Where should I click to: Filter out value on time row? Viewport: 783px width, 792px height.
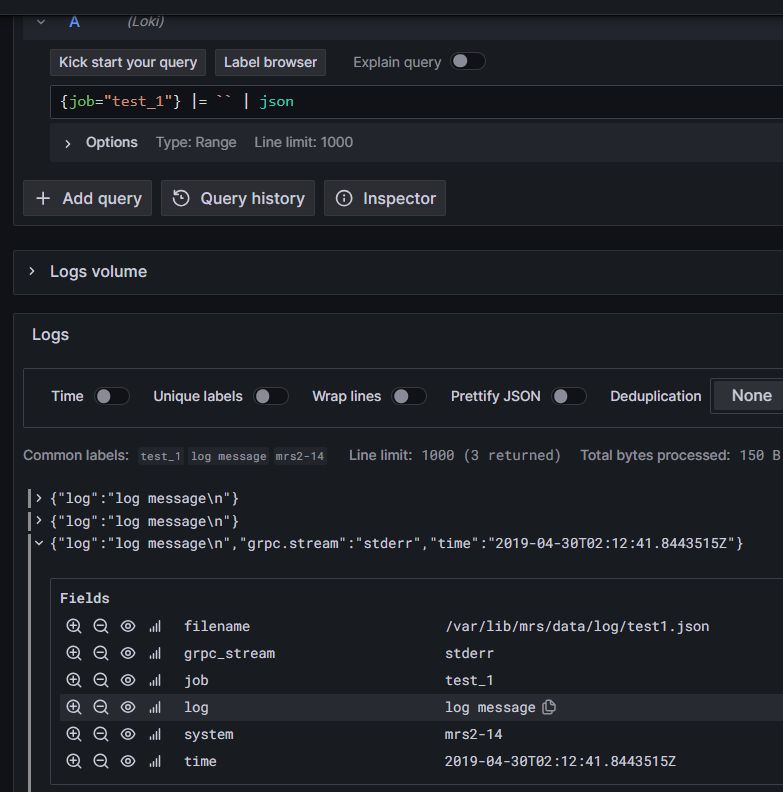click(x=101, y=761)
